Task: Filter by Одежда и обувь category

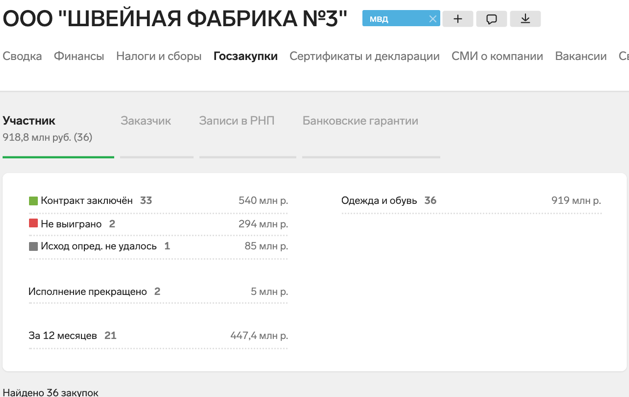Action: 471,201
